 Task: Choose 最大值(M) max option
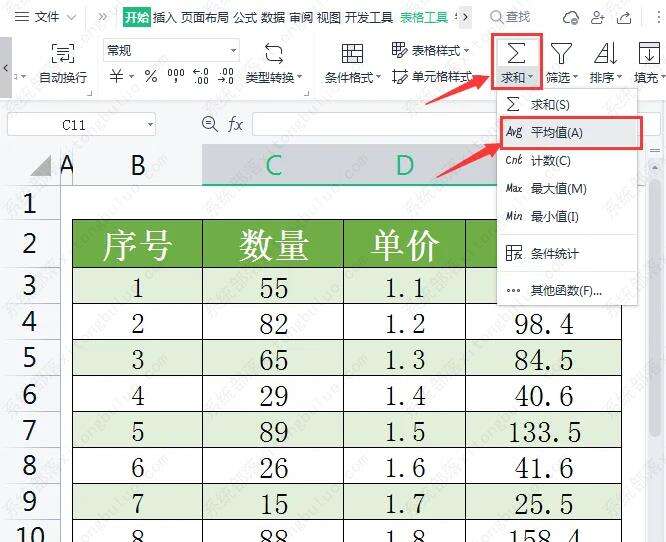pyautogui.click(x=567, y=189)
